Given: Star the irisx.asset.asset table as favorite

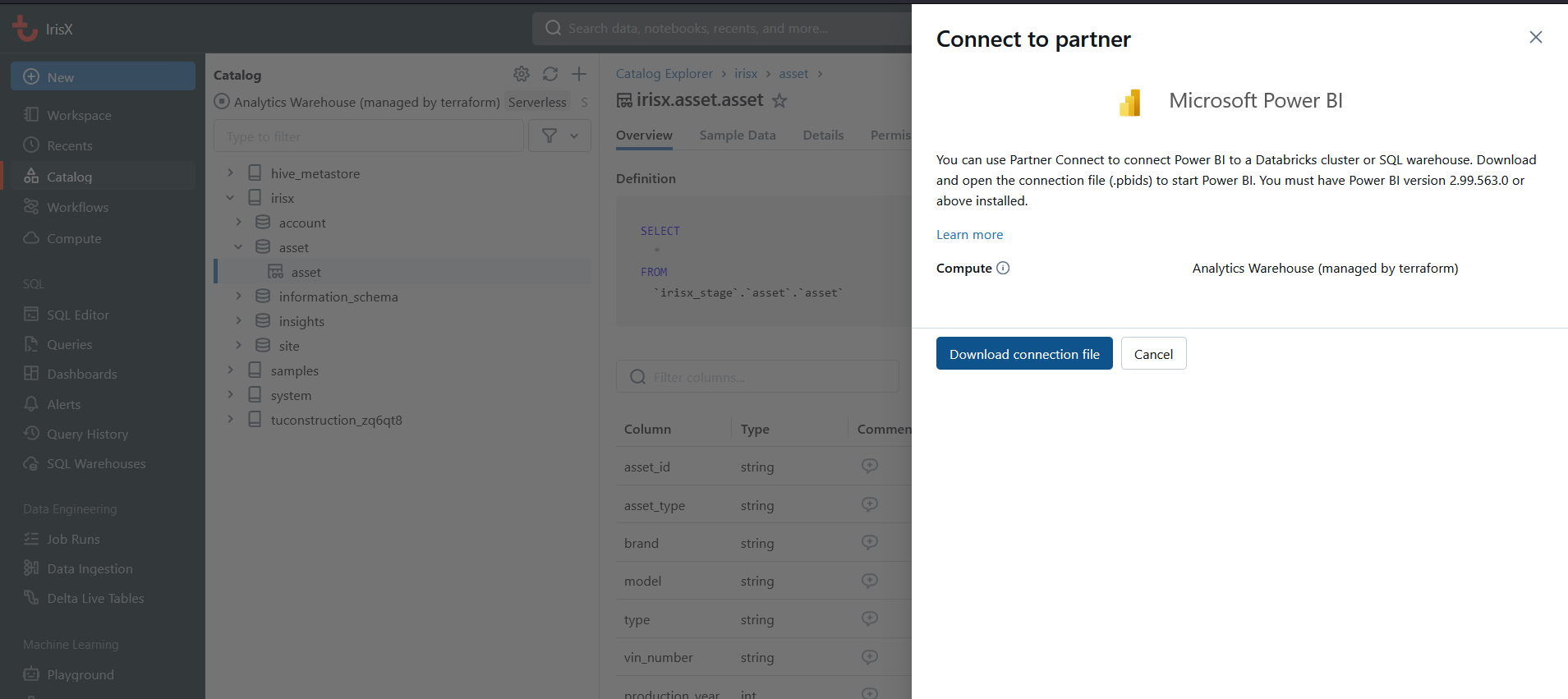Looking at the screenshot, I should (x=779, y=100).
